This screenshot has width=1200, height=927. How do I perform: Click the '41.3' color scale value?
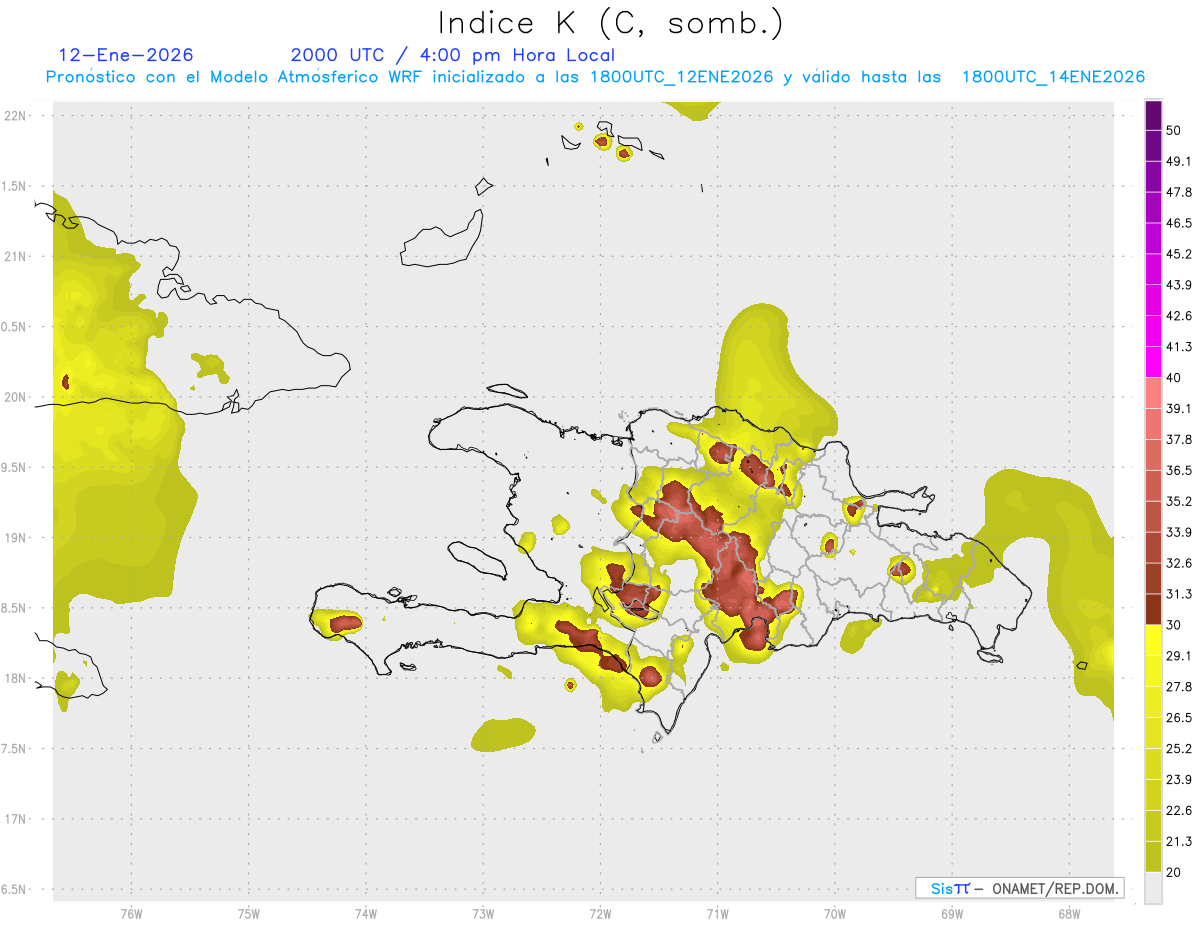(x=1179, y=347)
